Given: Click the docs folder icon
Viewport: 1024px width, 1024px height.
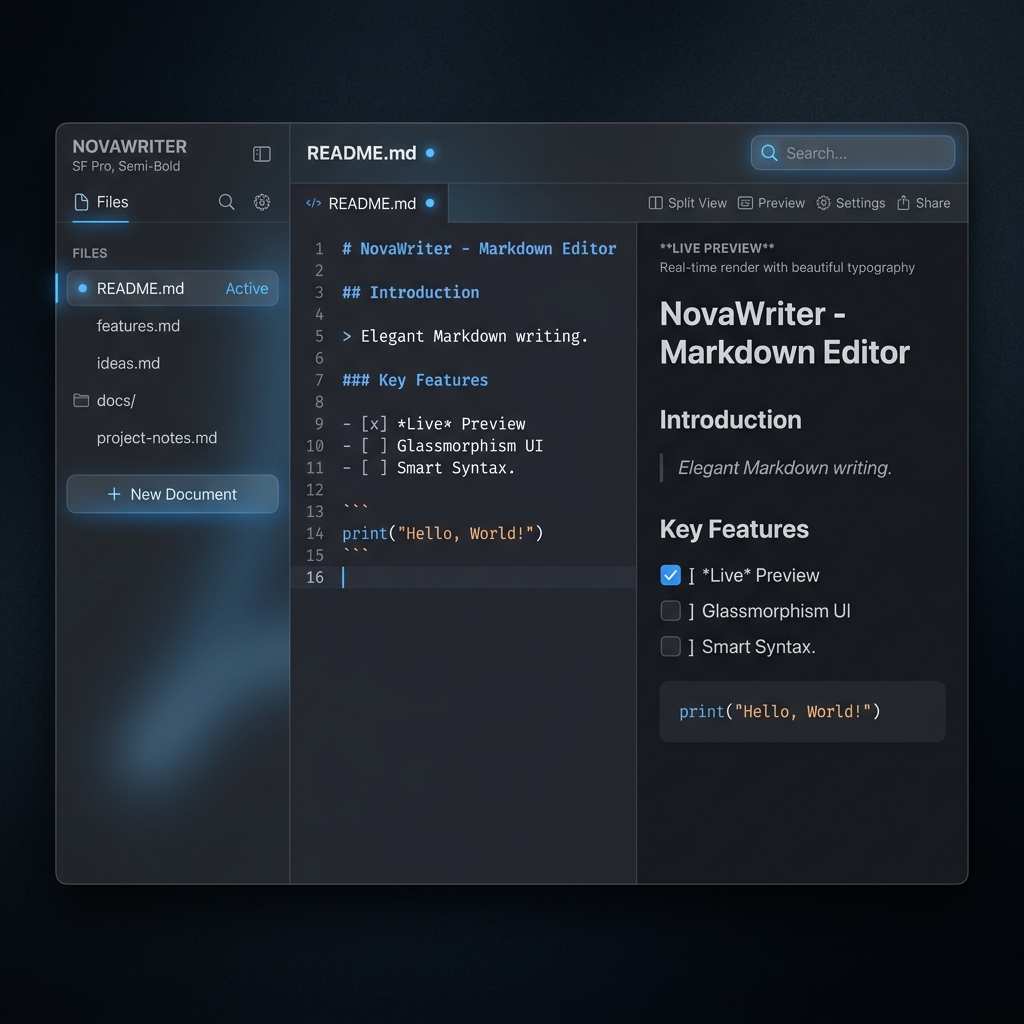Looking at the screenshot, I should click(81, 400).
